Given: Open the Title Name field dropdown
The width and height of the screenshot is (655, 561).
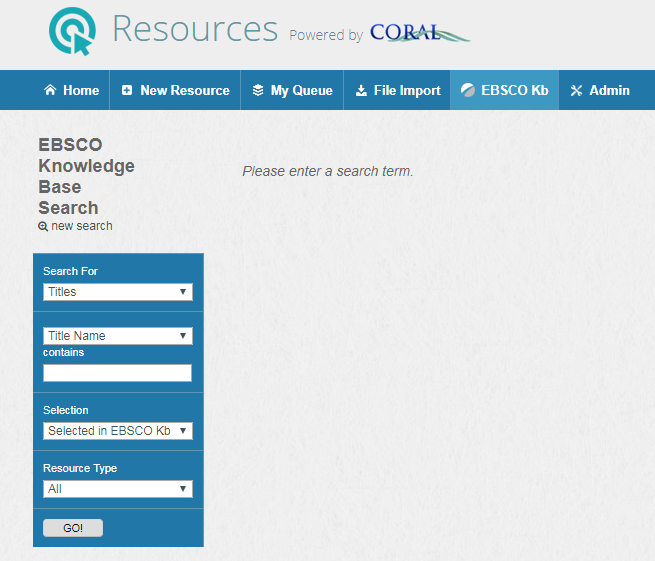Looking at the screenshot, I should [118, 336].
